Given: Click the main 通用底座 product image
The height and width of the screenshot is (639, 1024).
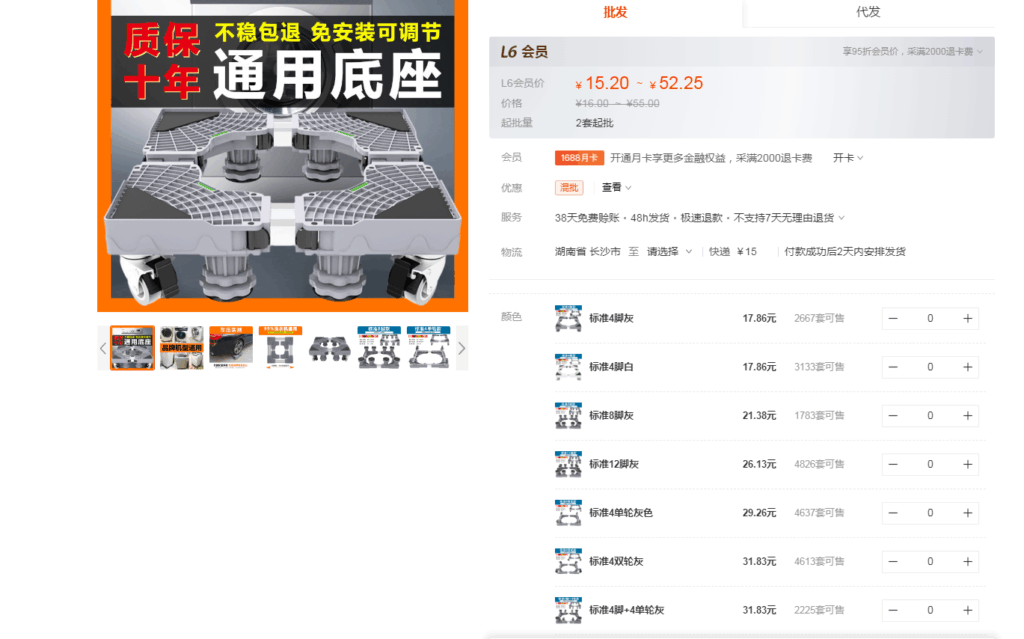Looking at the screenshot, I should [x=283, y=156].
